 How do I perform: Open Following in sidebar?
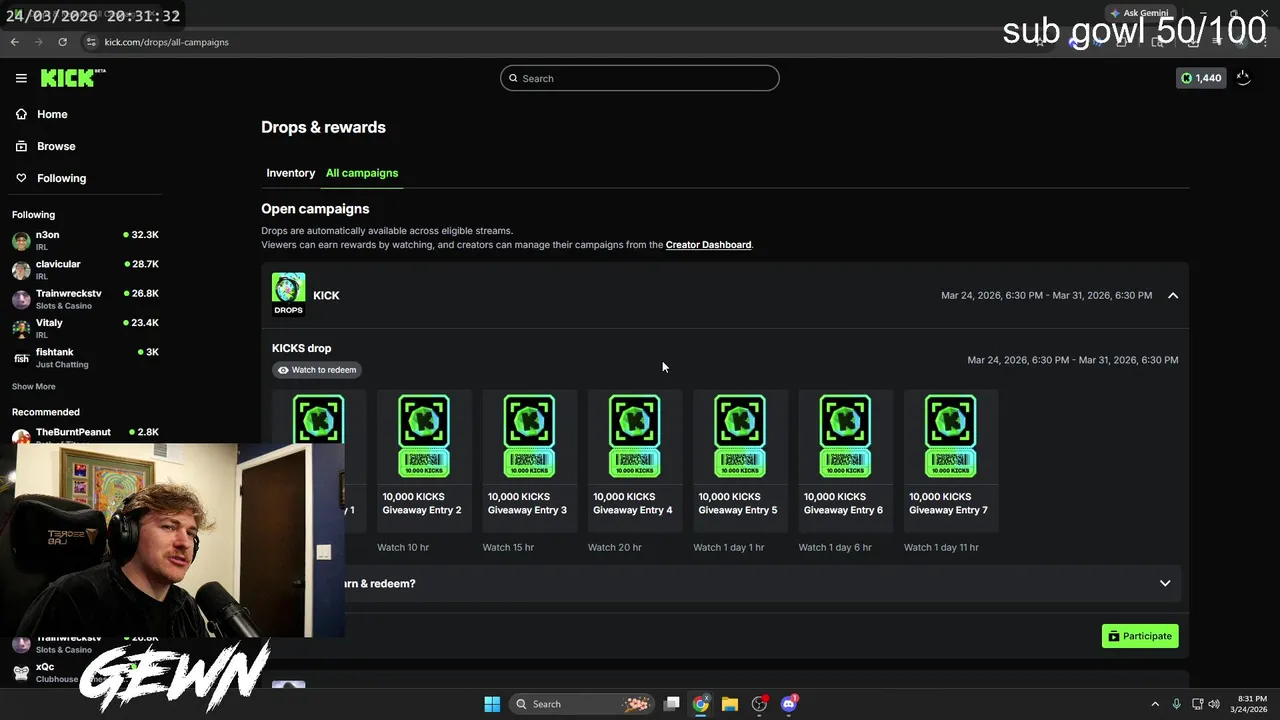coord(61,178)
